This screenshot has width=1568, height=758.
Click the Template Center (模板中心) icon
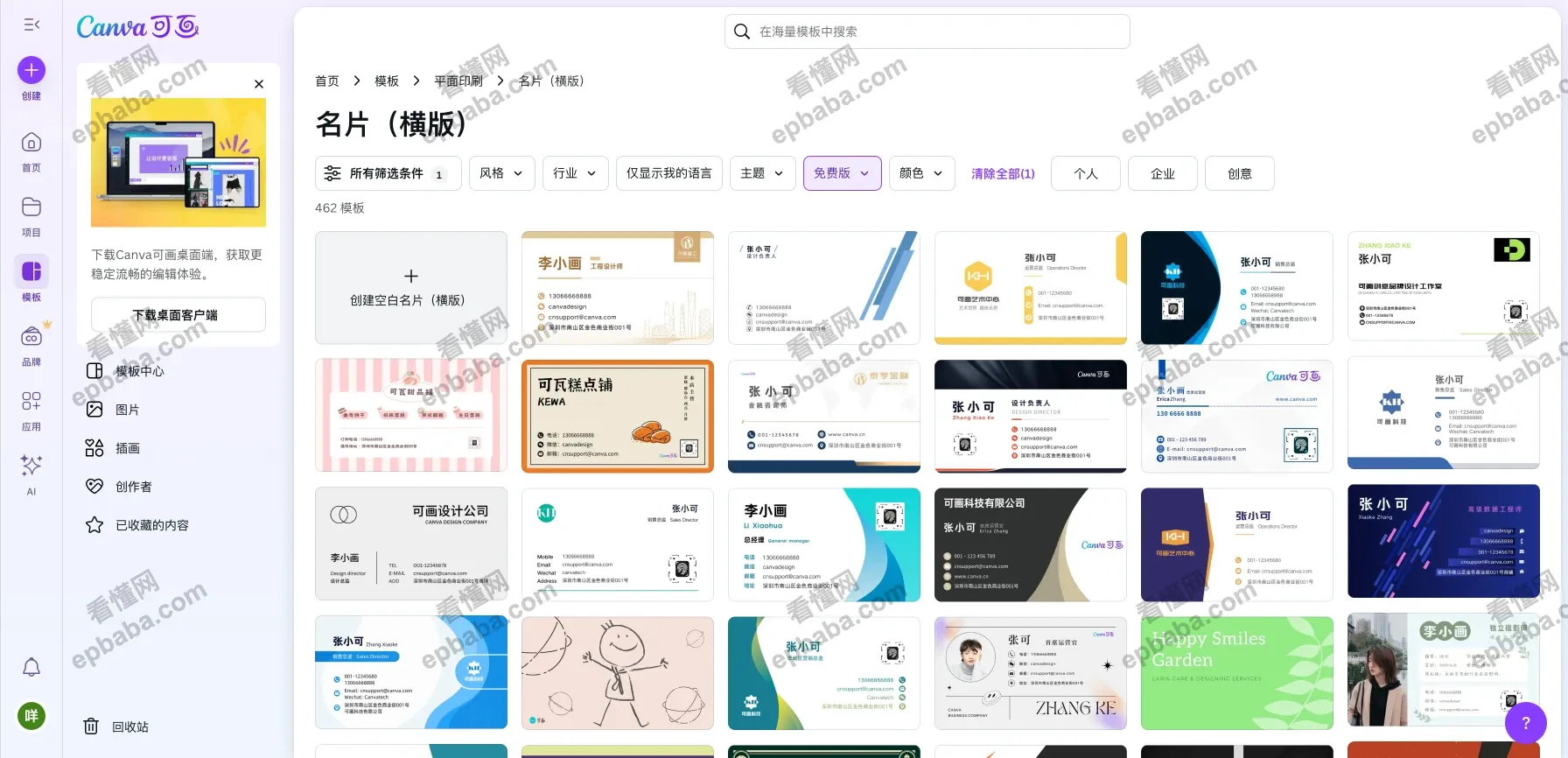pos(94,371)
